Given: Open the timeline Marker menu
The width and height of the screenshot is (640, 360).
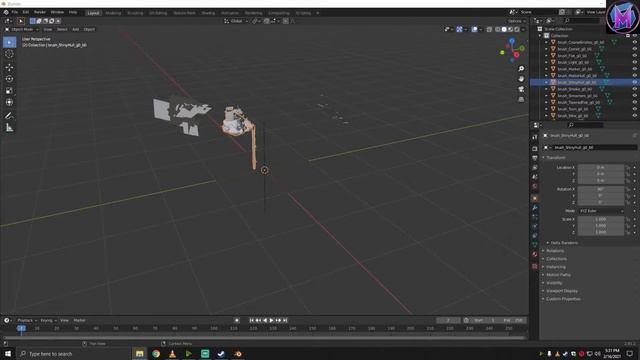Looking at the screenshot, I should point(80,320).
